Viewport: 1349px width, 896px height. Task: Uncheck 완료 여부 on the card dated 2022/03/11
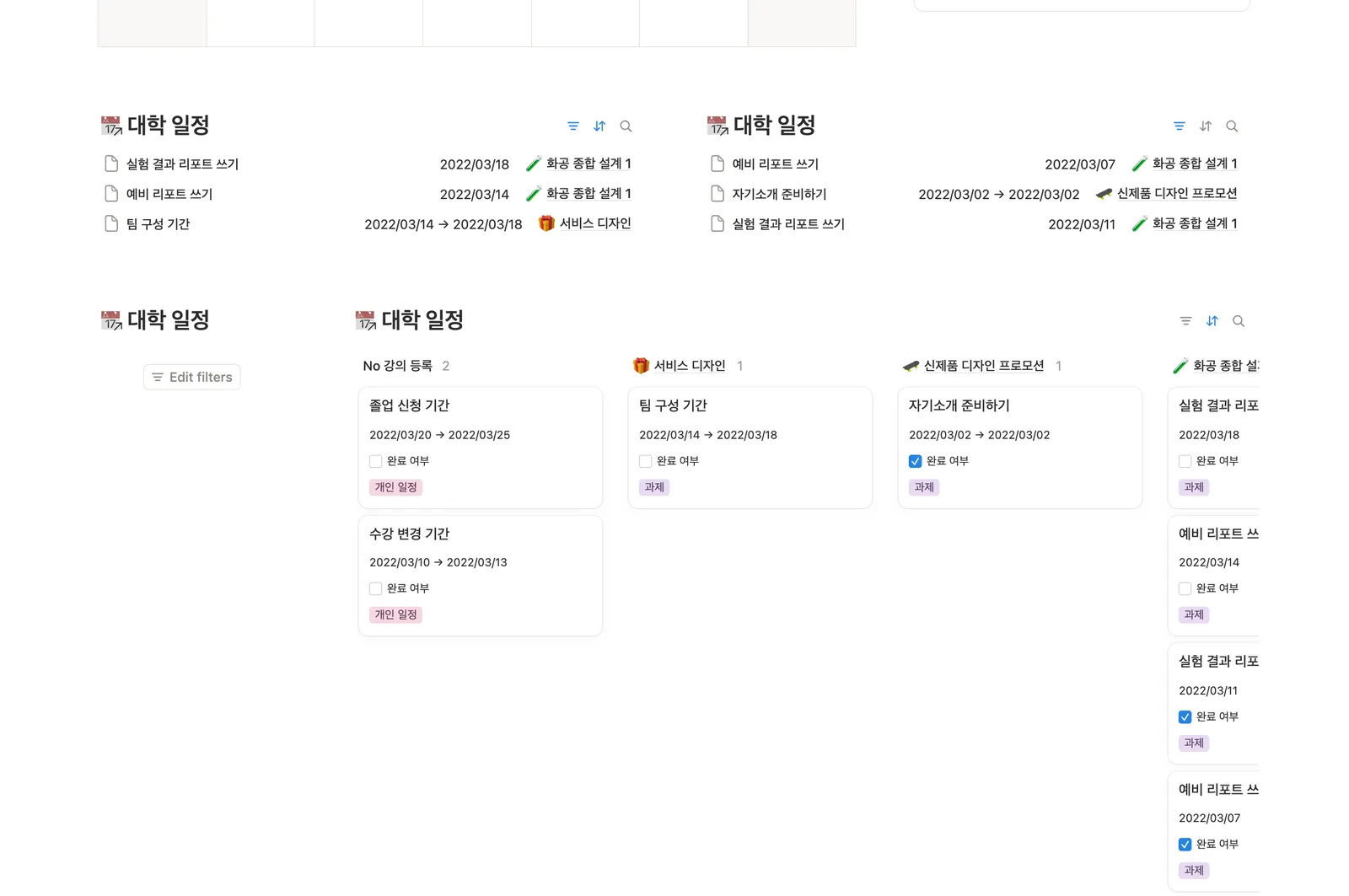tap(1185, 716)
